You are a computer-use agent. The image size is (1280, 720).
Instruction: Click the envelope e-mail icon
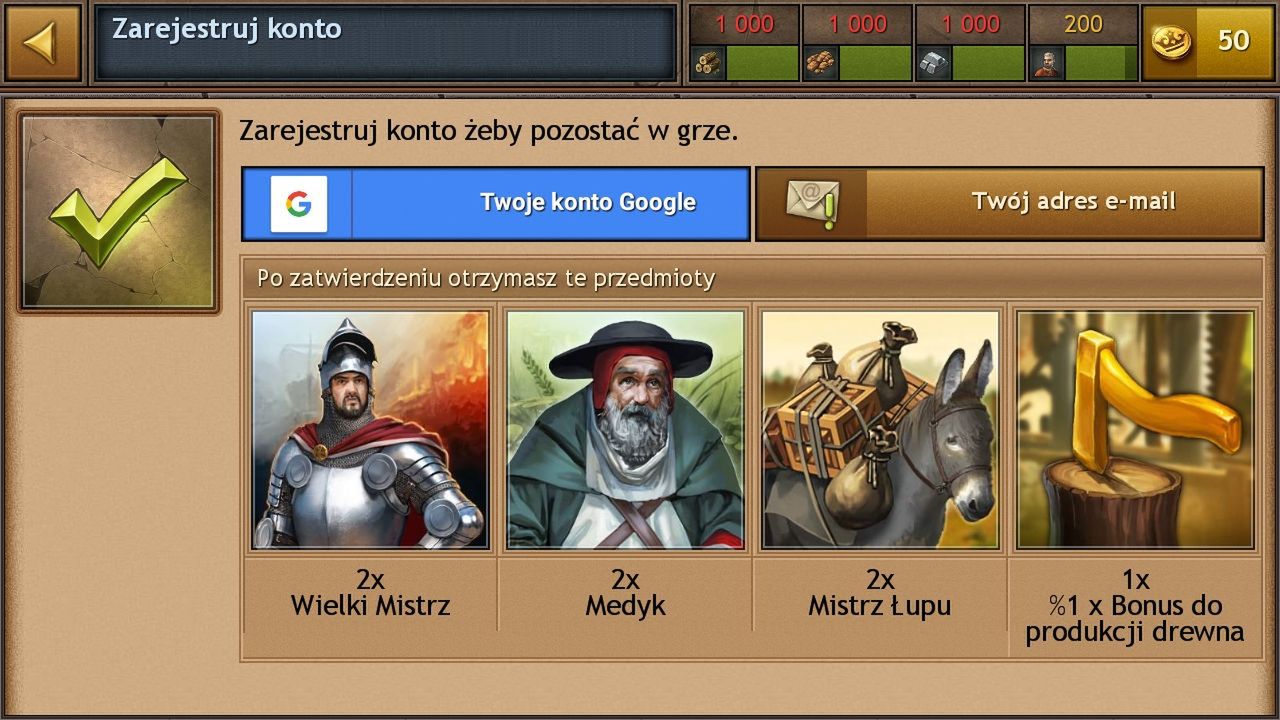(812, 204)
